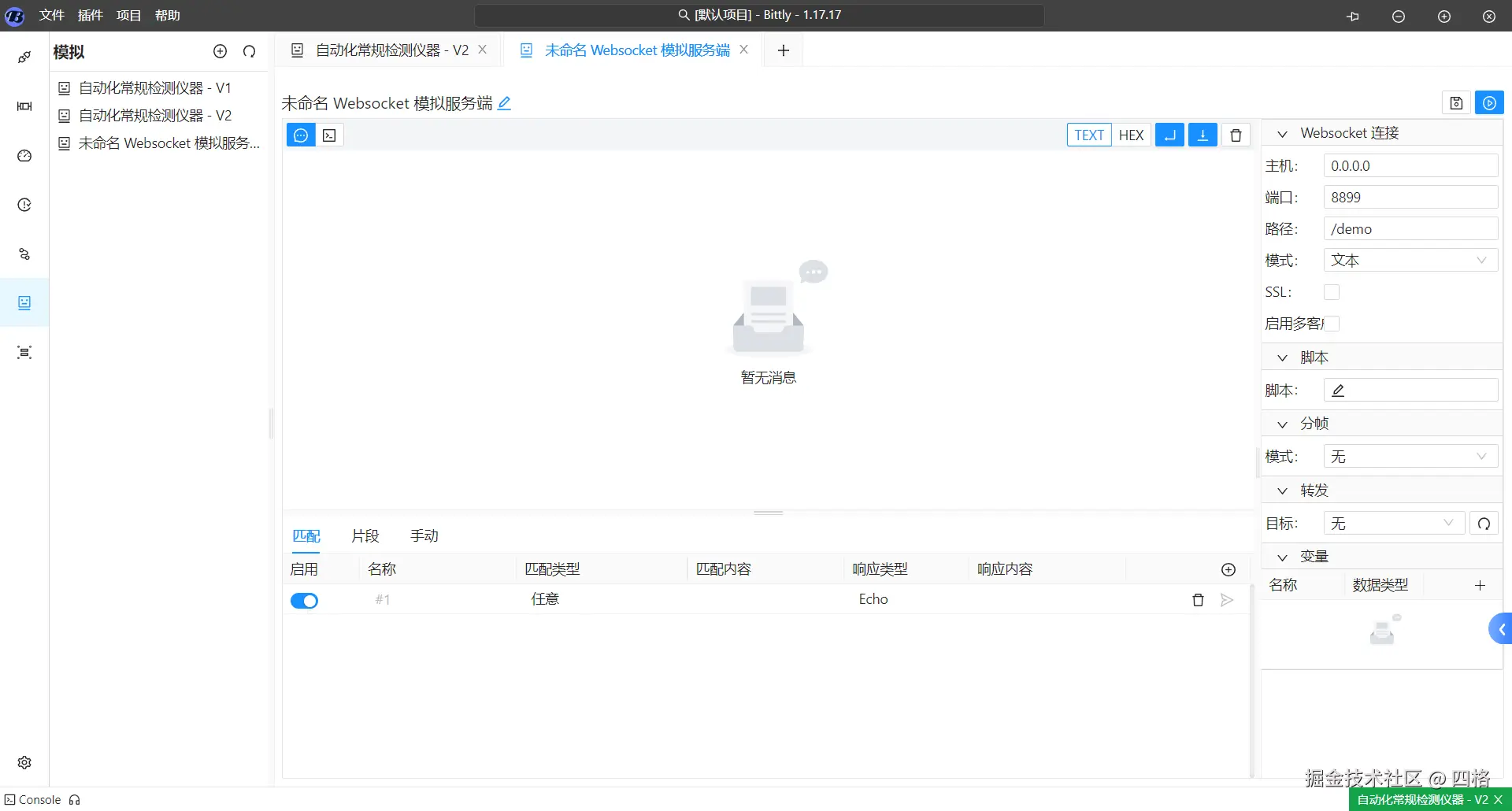Open the Websocket 连接 模式 dropdown showing 文本
Image resolution: width=1512 pixels, height=811 pixels.
pyautogui.click(x=1410, y=261)
